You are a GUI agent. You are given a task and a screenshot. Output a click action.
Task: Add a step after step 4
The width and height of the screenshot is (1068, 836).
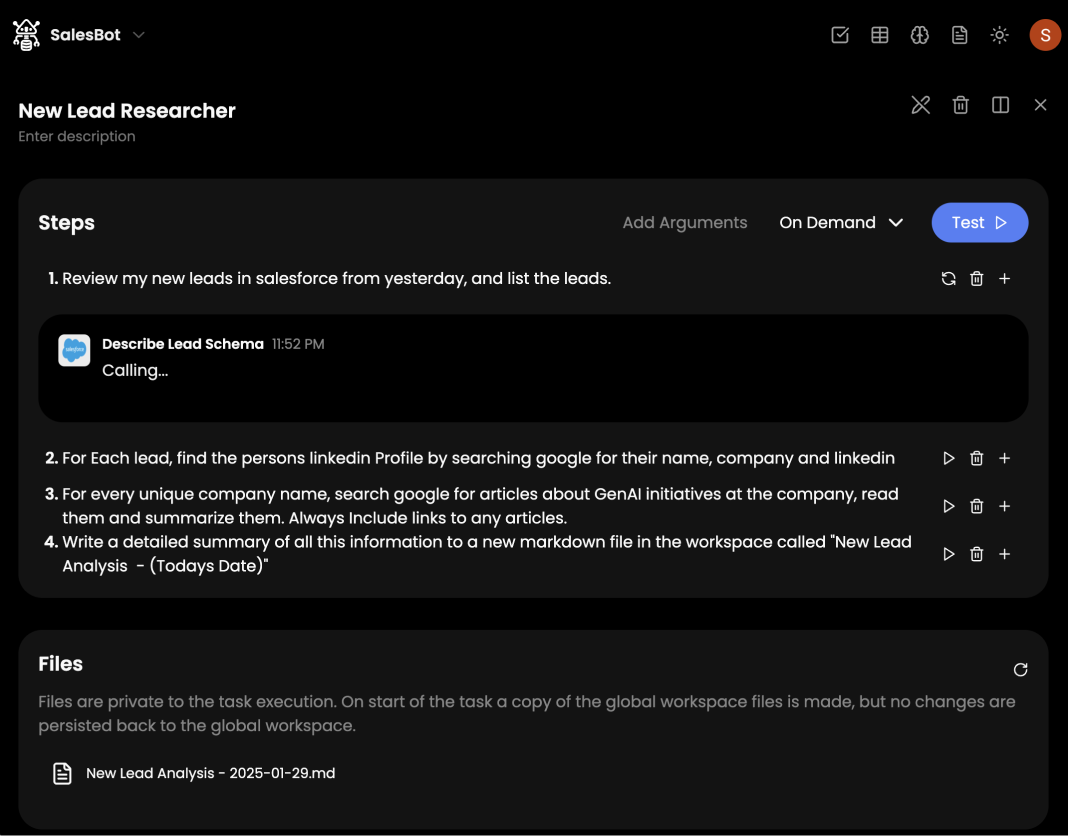(1005, 554)
